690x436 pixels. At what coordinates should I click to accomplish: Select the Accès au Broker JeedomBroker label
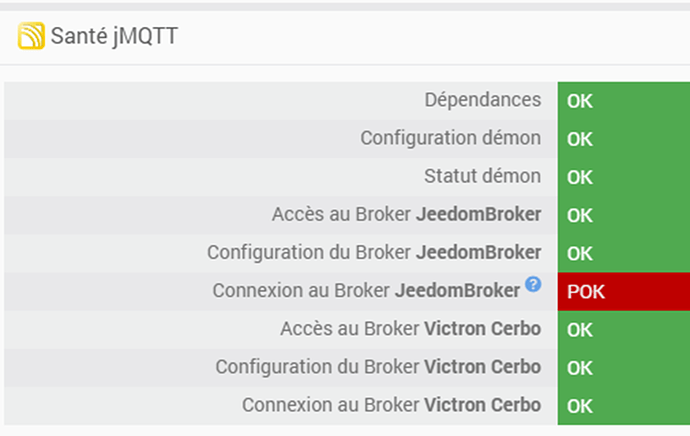tap(406, 214)
